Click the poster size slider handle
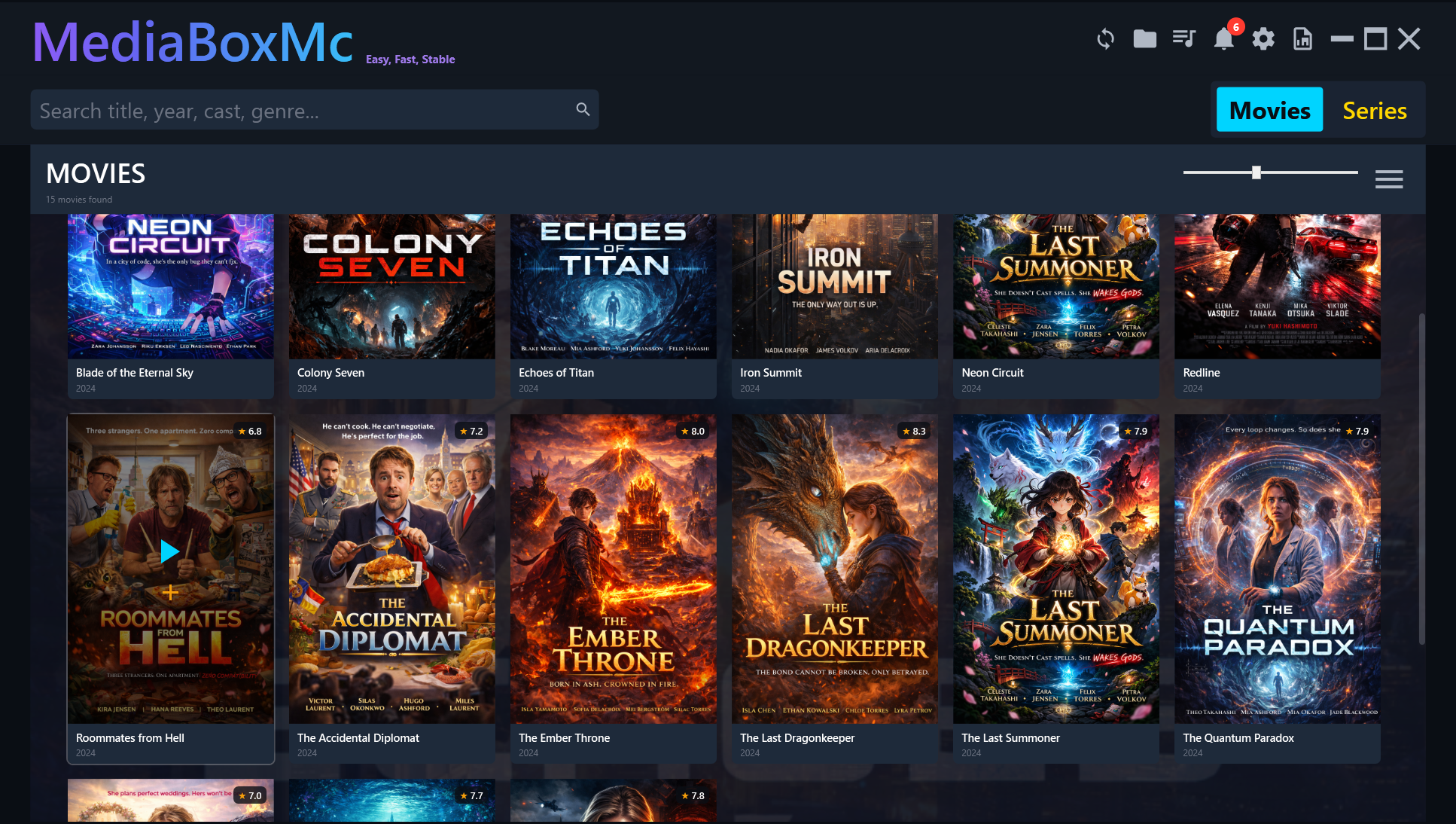This screenshot has width=1456, height=824. [x=1256, y=172]
